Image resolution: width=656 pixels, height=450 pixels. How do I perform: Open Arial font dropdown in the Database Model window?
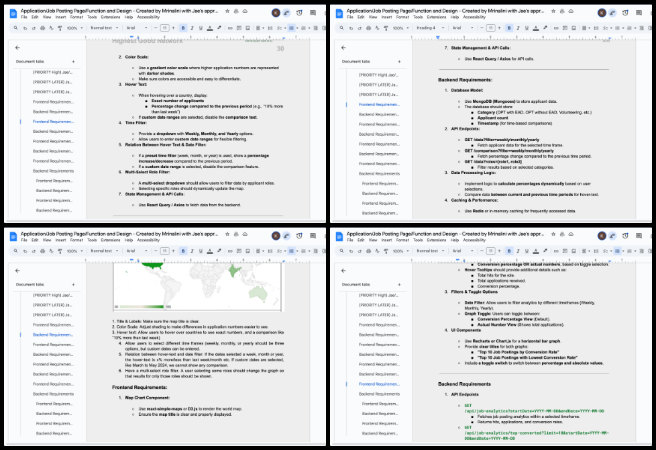tap(463, 28)
